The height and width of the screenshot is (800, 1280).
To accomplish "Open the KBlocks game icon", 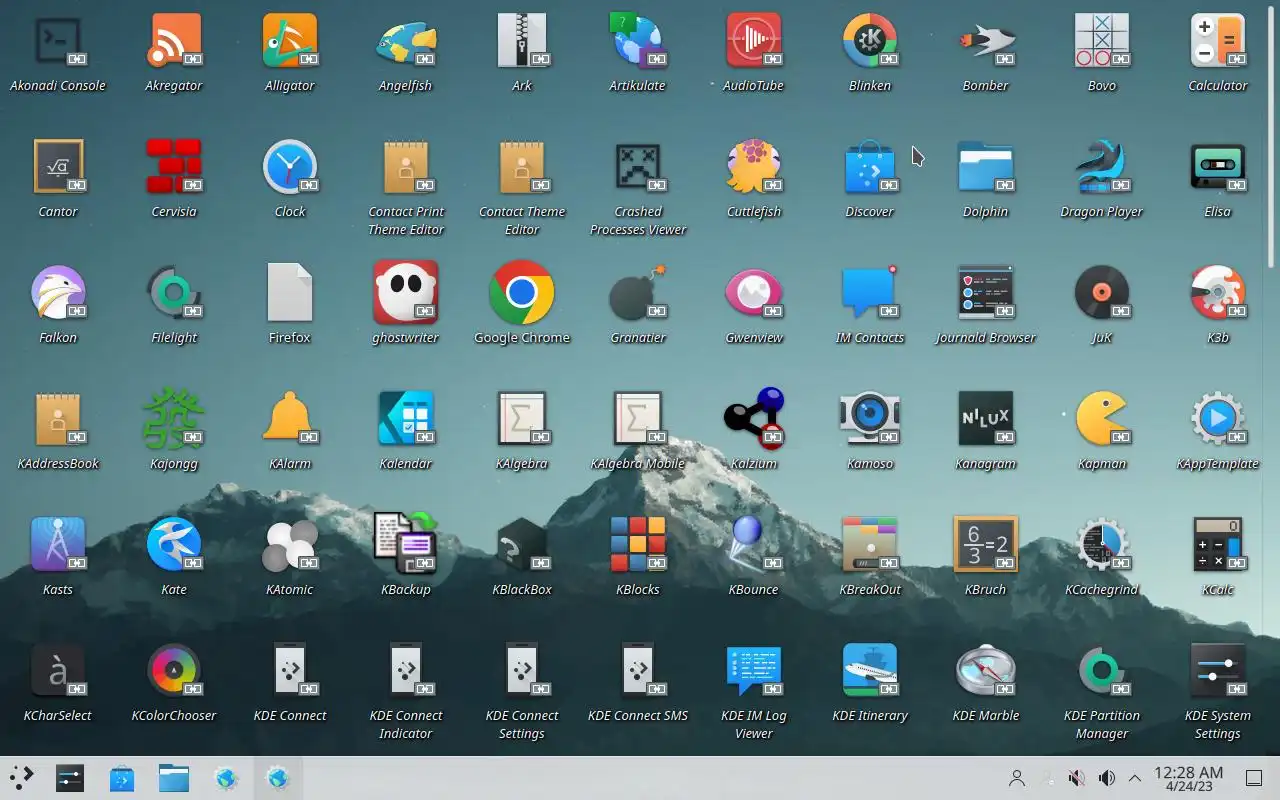I will (x=638, y=544).
